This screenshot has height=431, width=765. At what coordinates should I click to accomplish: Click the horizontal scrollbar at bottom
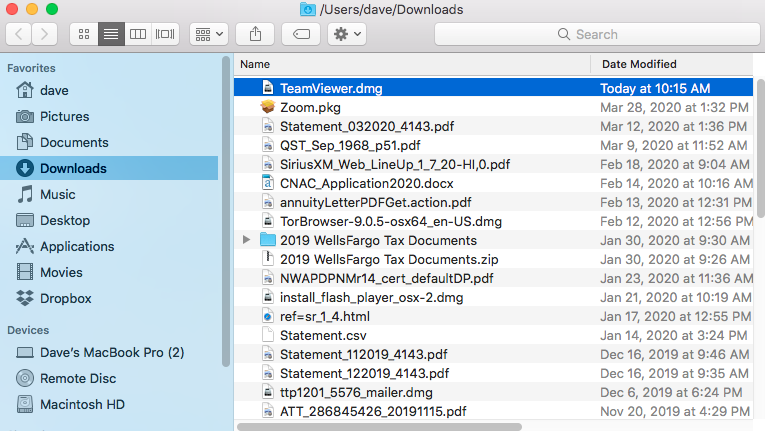[x=380, y=427]
